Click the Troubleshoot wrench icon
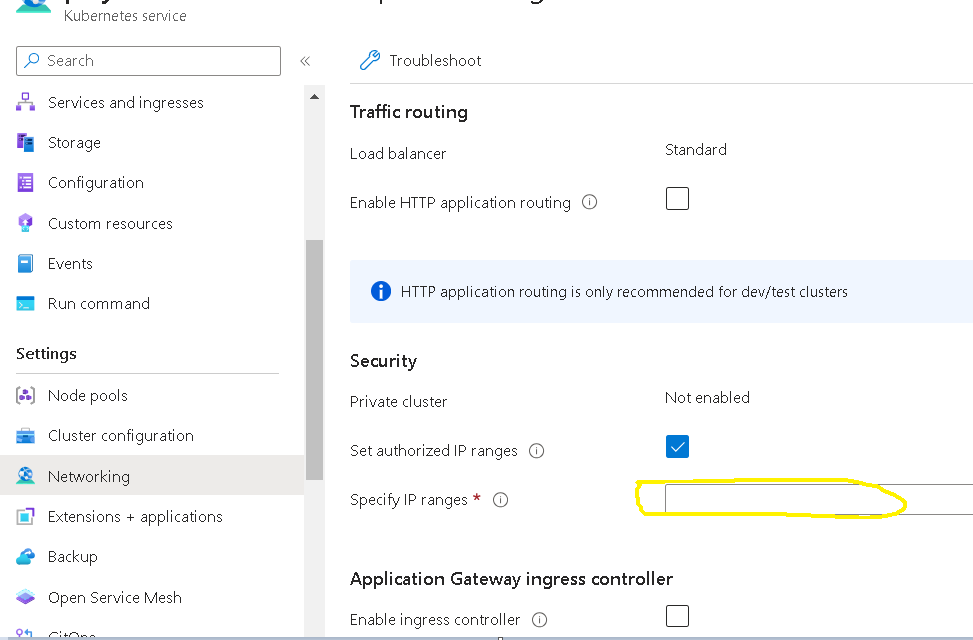Screen dimensions: 973x640 click(x=369, y=60)
